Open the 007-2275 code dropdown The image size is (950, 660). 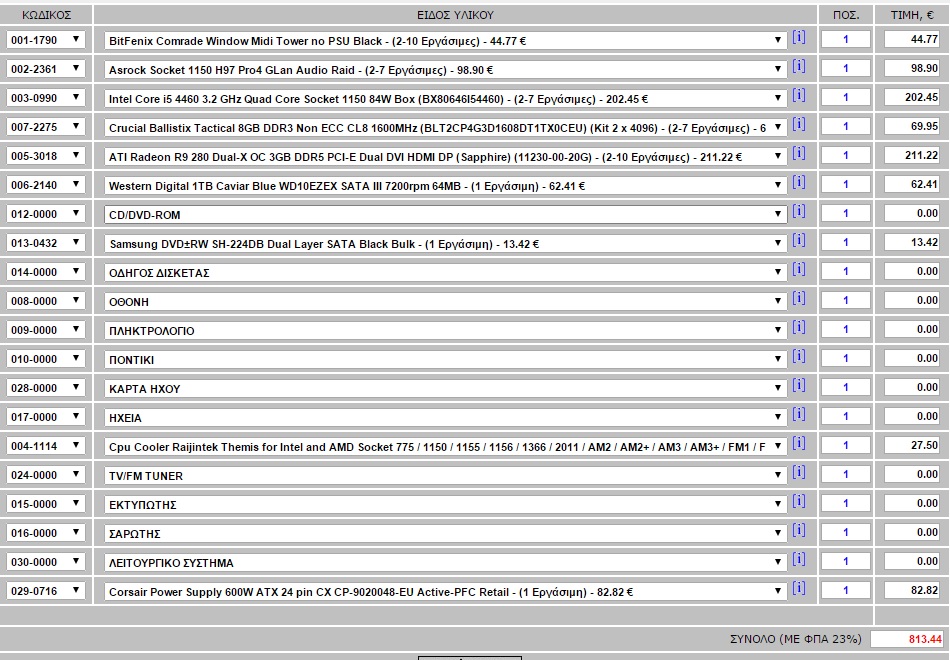(46, 127)
